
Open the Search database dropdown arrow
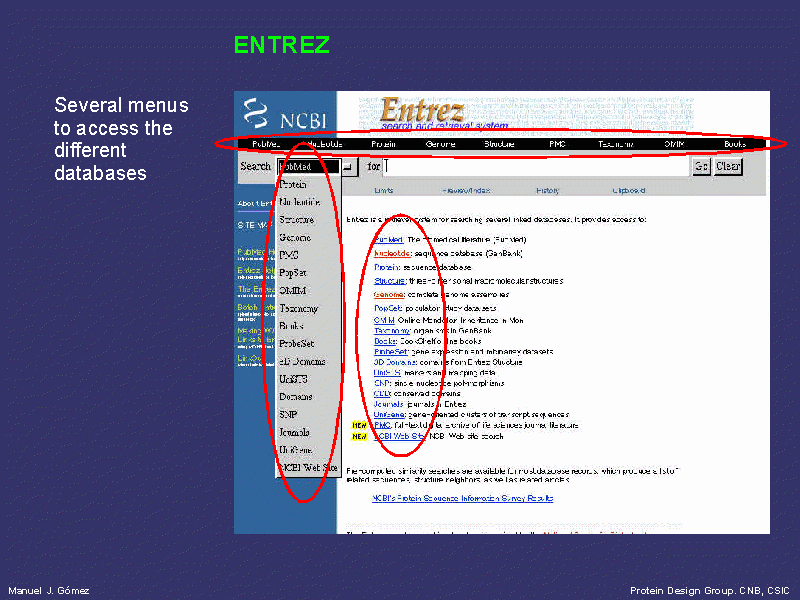tap(349, 167)
